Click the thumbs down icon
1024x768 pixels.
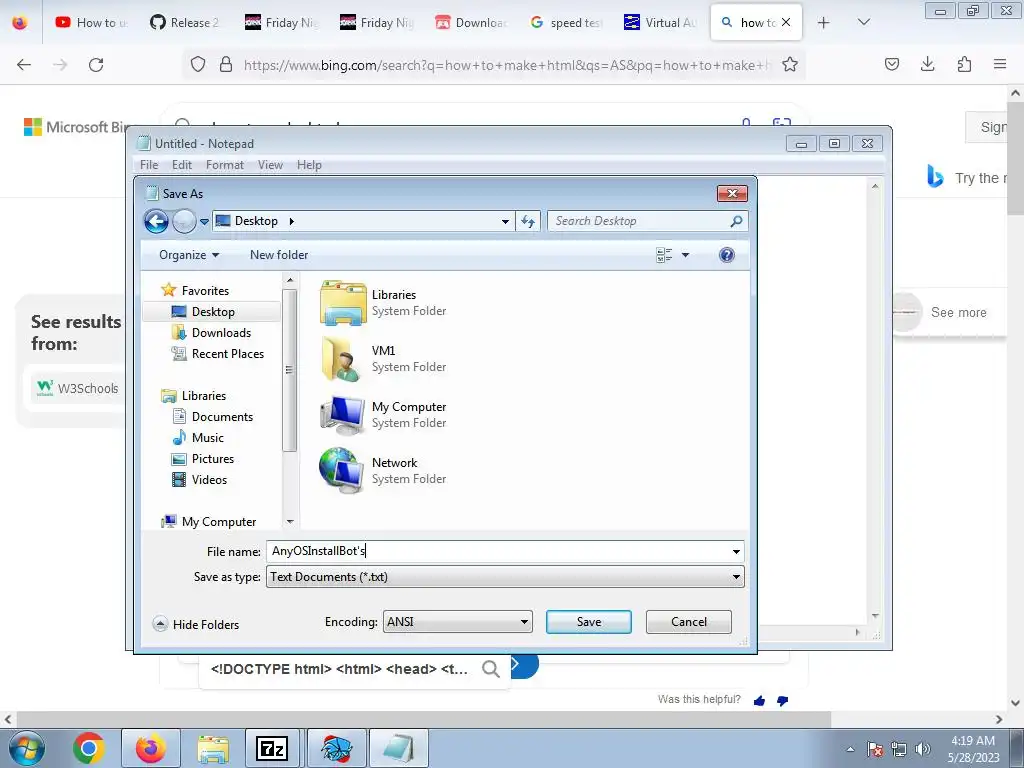pyautogui.click(x=782, y=701)
